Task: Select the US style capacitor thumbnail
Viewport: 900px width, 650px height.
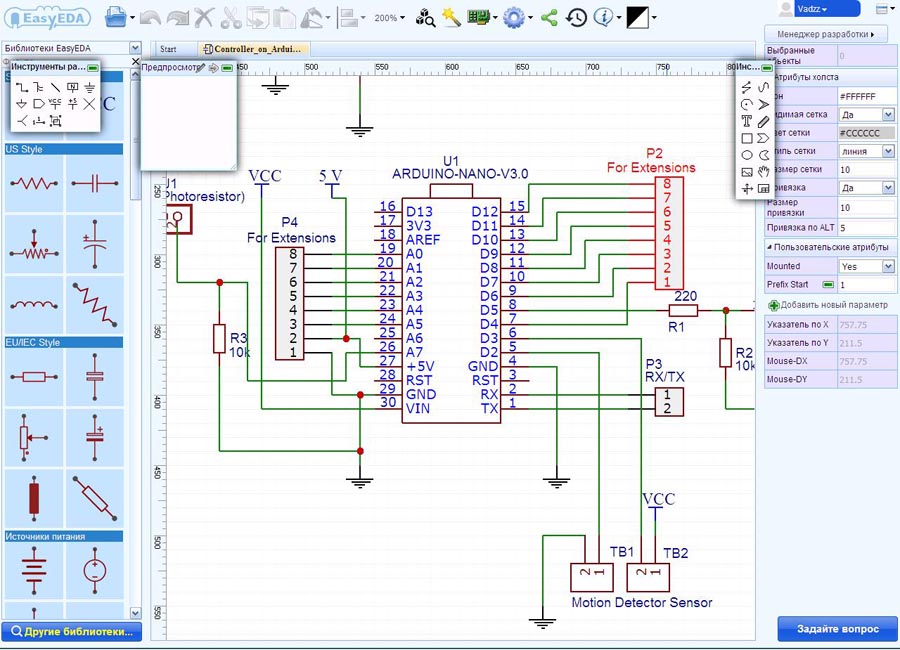Action: (x=95, y=184)
